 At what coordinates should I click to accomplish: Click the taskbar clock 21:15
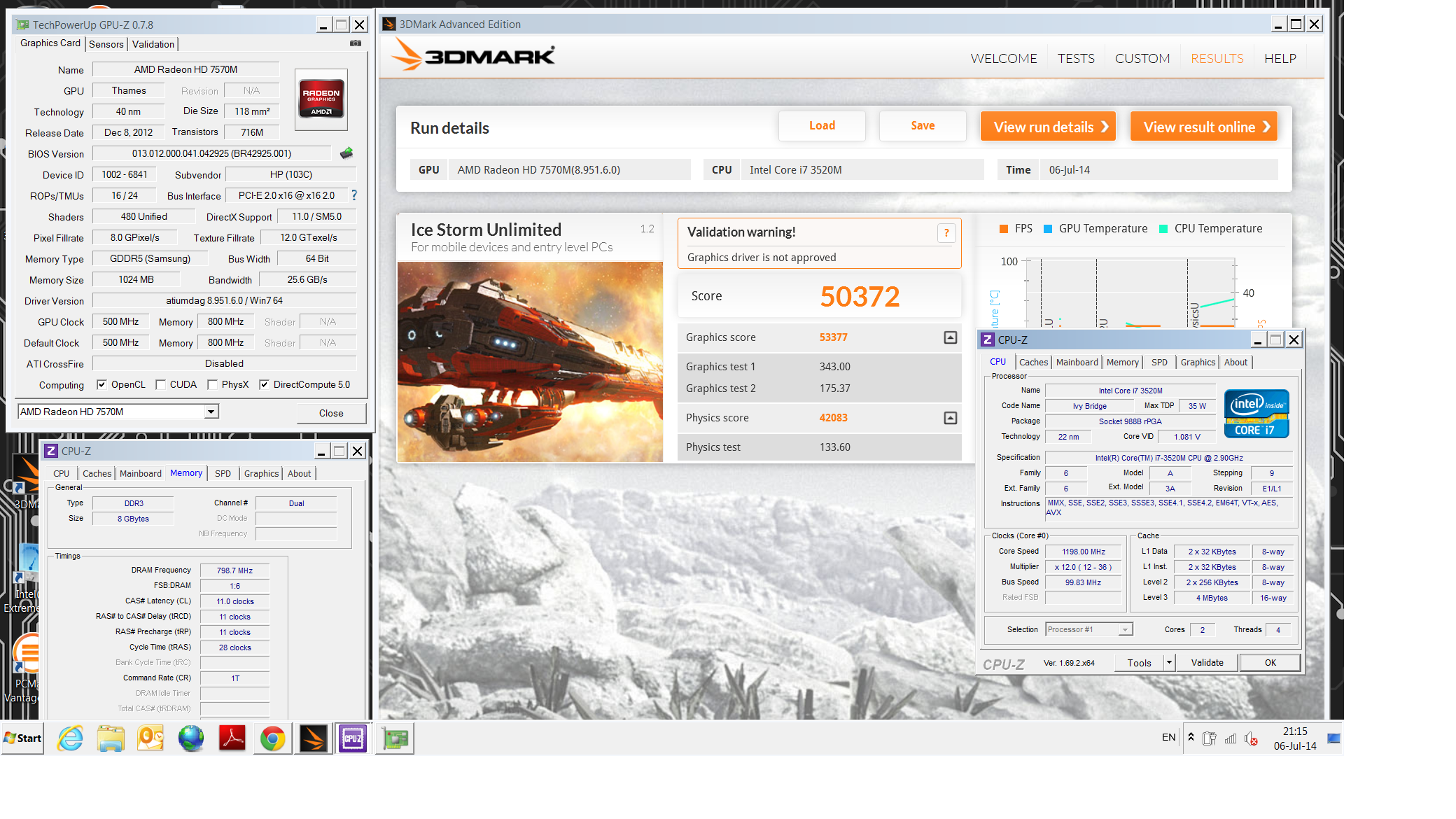[1295, 731]
